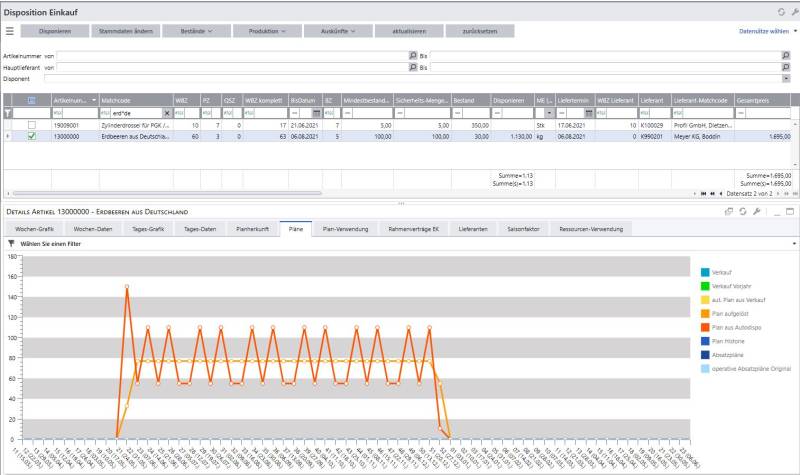Check the checkbox for article 19009001

tap(32, 125)
